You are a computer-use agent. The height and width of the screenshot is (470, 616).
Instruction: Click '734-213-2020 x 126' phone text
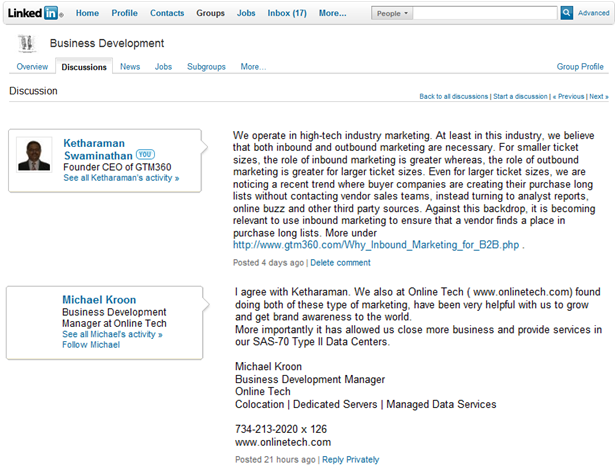281,429
